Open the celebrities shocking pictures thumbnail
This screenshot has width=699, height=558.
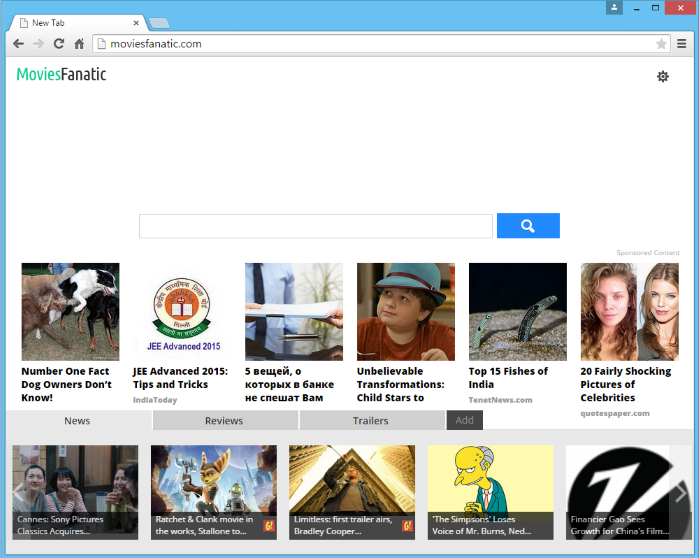pos(629,312)
